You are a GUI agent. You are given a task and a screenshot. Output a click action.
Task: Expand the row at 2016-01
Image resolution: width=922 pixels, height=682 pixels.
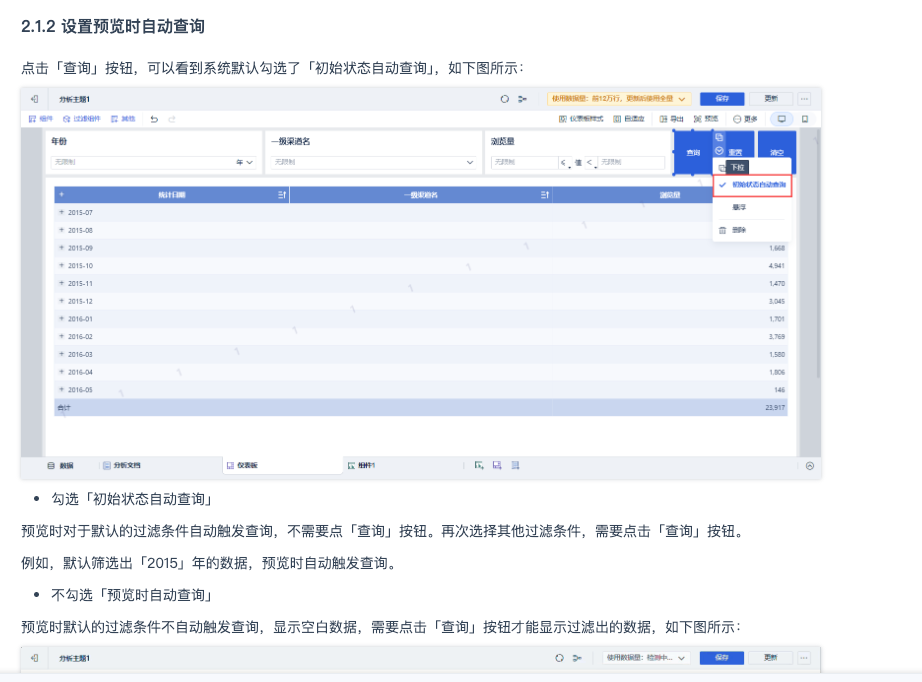61,319
